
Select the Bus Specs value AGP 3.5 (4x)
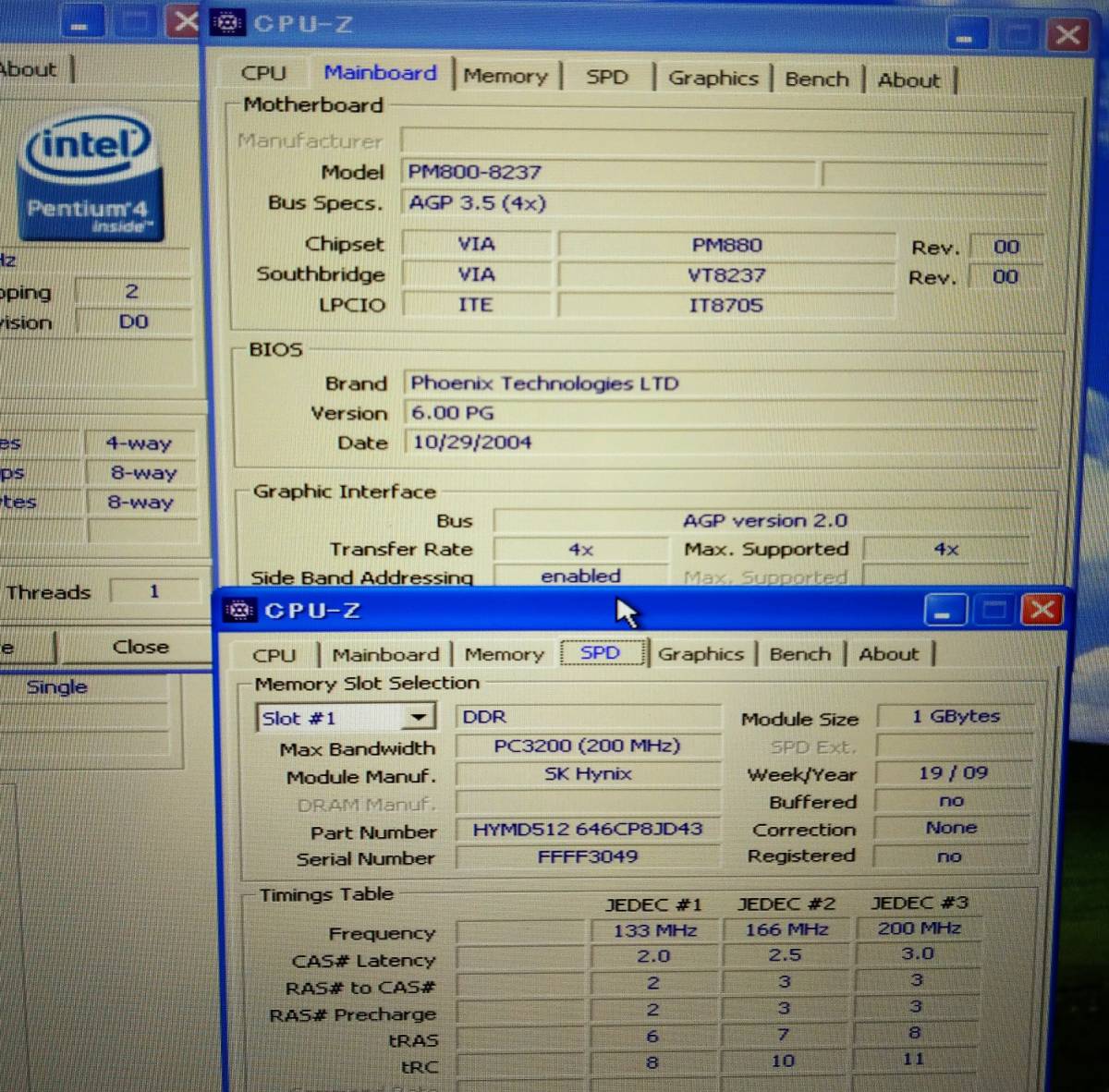(723, 202)
